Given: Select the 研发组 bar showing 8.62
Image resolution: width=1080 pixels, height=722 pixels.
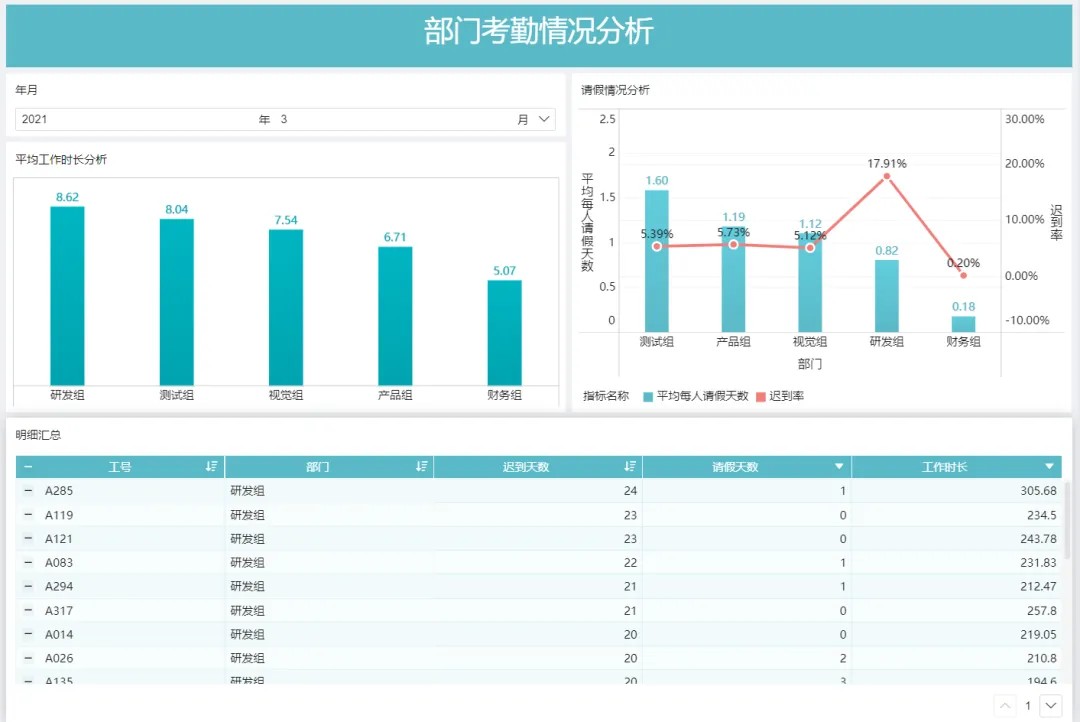Looking at the screenshot, I should [68, 295].
